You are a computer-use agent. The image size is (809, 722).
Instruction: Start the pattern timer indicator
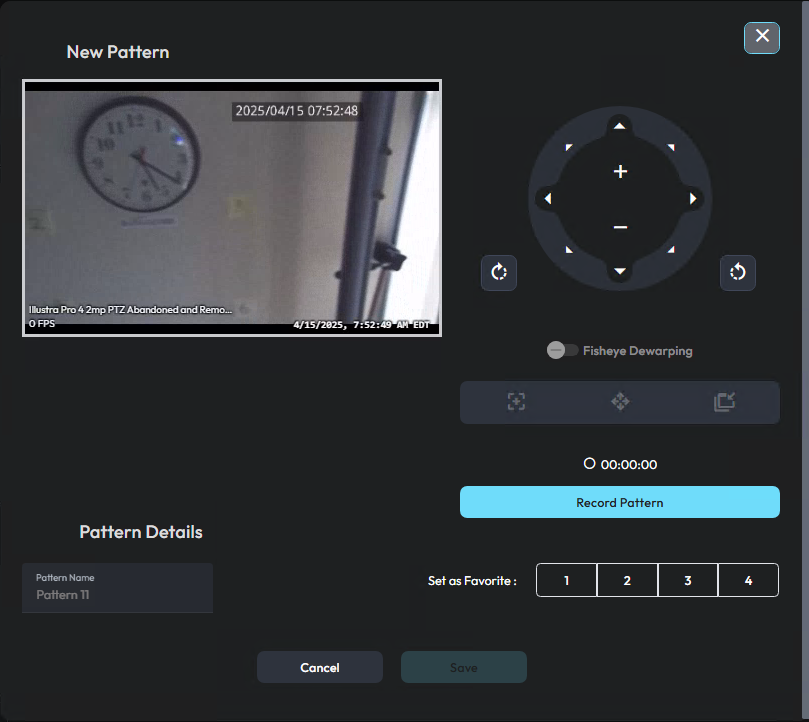click(590, 463)
